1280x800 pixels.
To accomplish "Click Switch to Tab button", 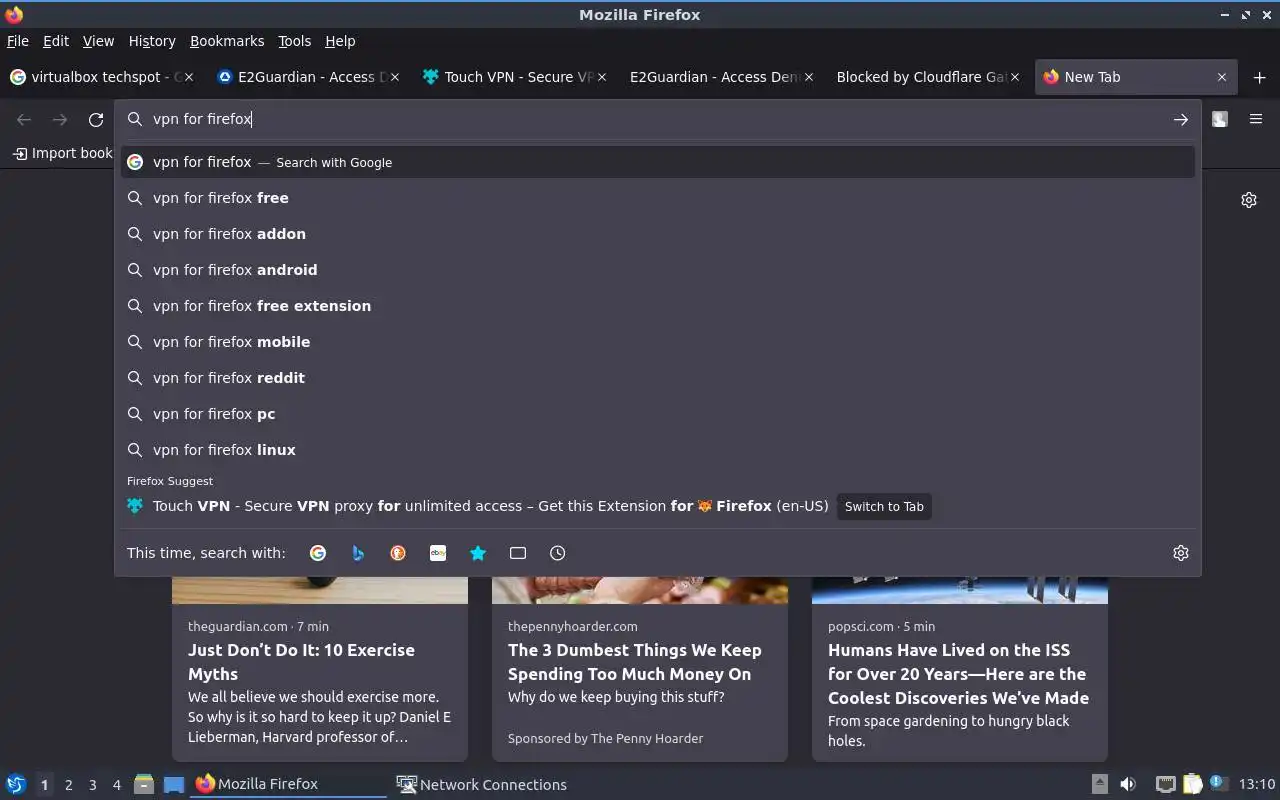I will (x=884, y=507).
